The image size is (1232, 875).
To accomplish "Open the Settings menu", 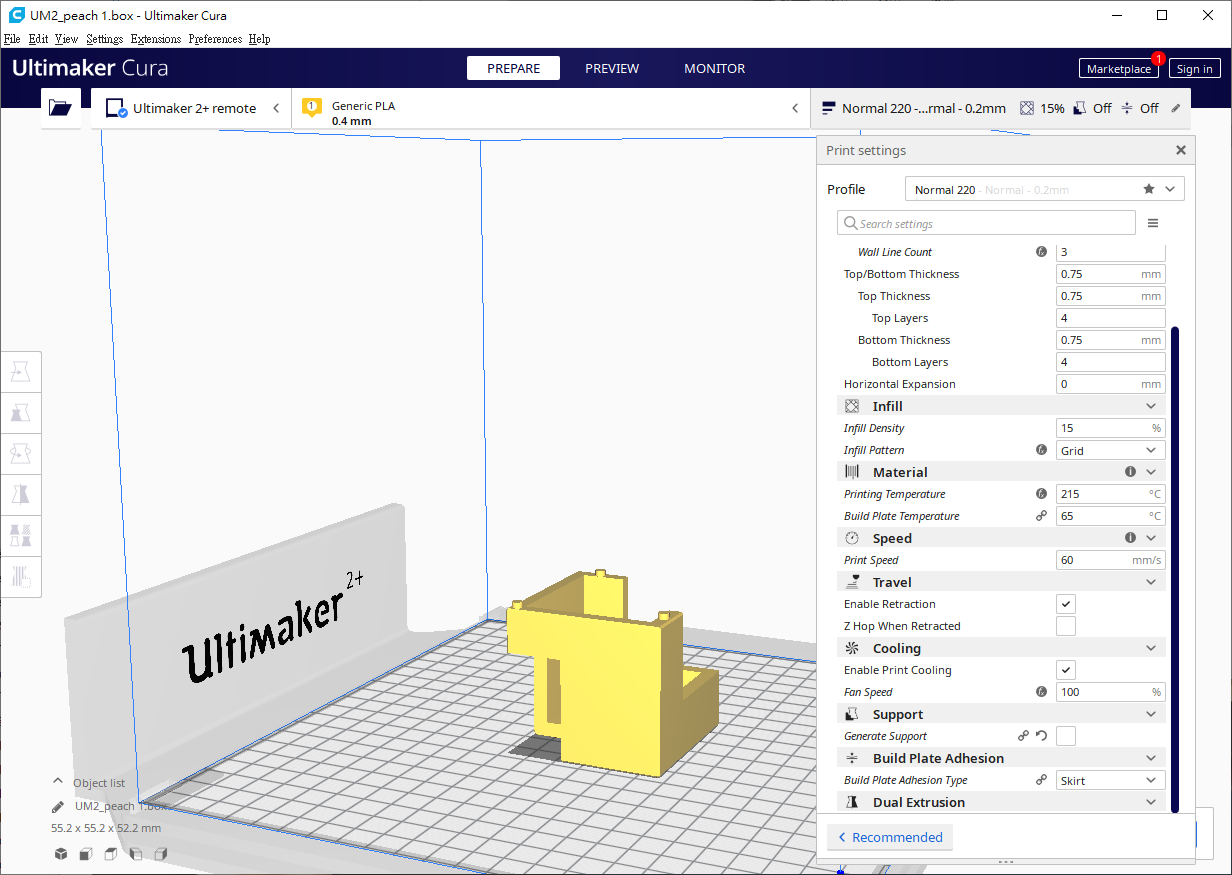I will [x=104, y=39].
